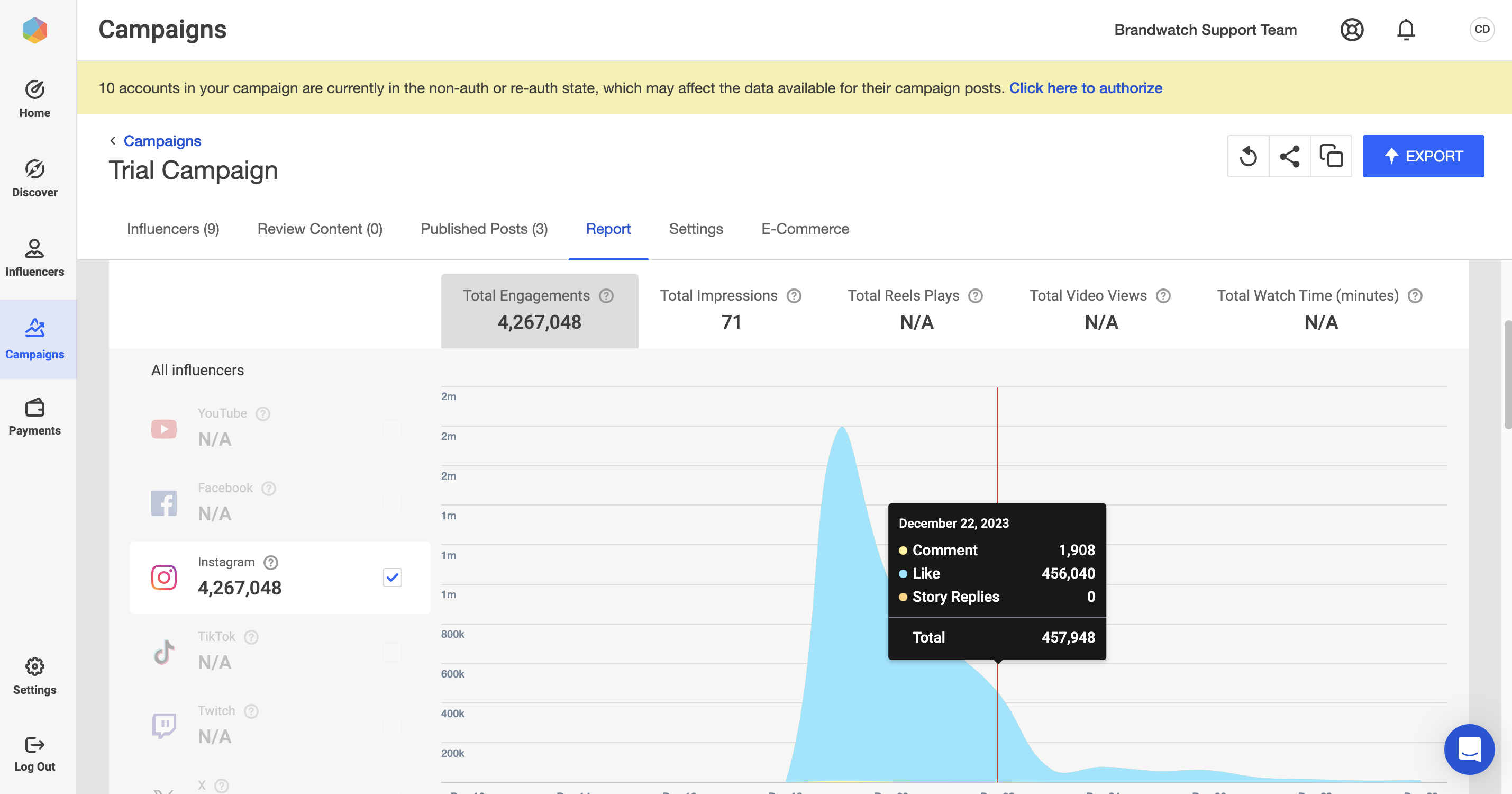Open the chat support bubble

pyautogui.click(x=1469, y=750)
